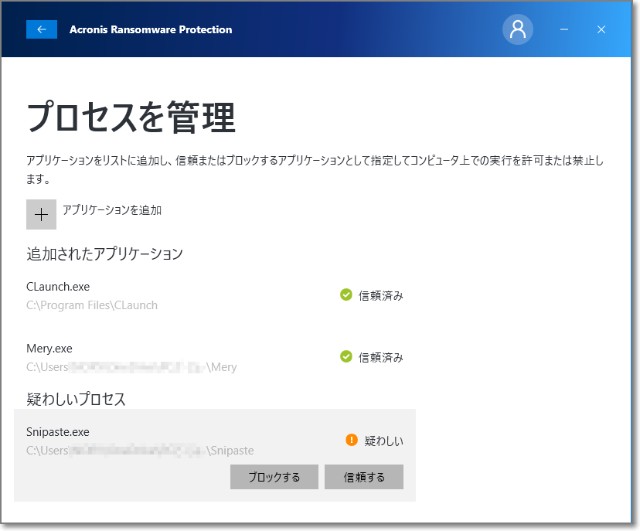This screenshot has height=531, width=640.
Task: Click green check icon for Mery.exe
Action: click(x=346, y=357)
